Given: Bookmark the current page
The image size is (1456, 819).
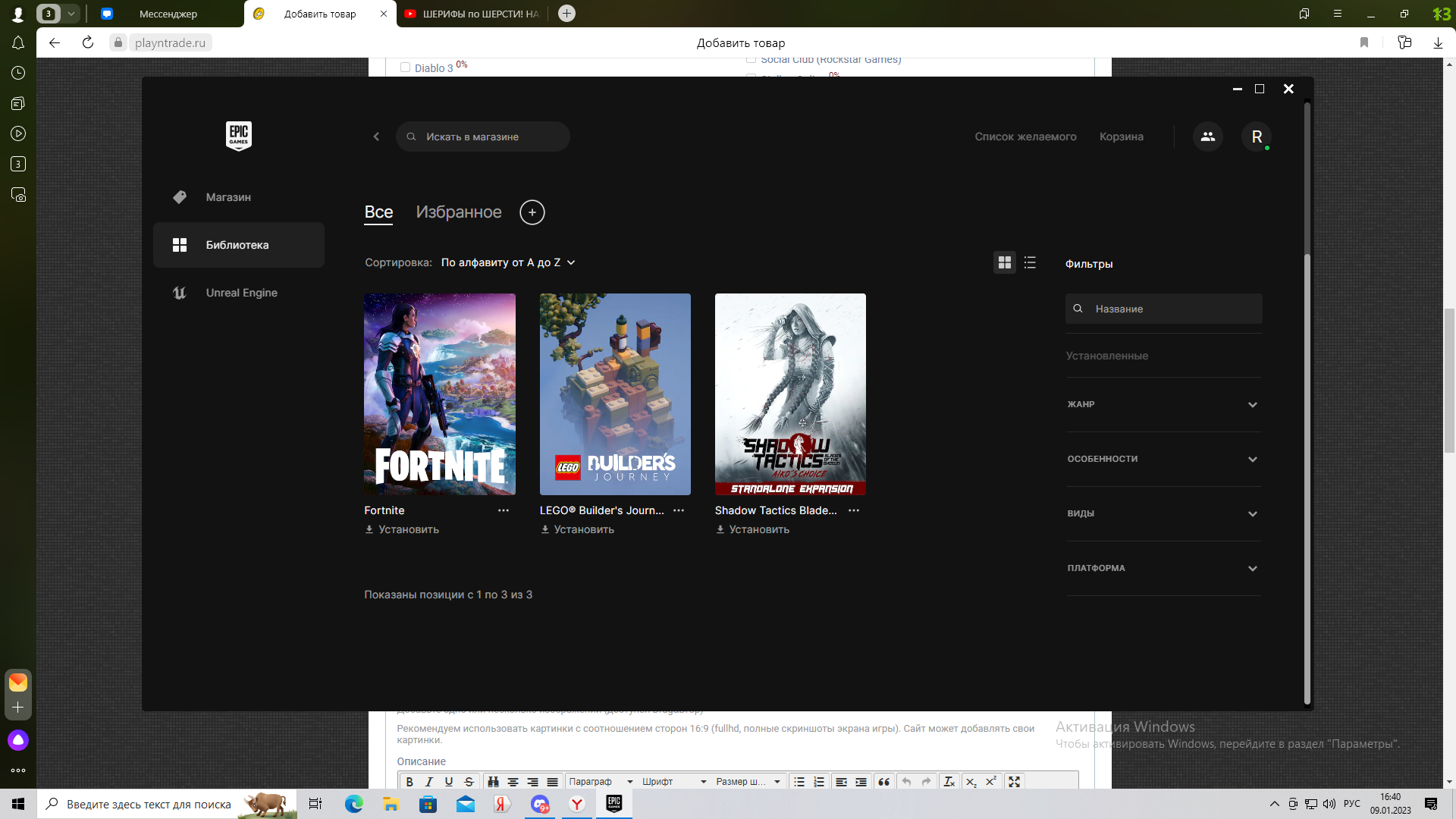Looking at the screenshot, I should coord(1364,42).
